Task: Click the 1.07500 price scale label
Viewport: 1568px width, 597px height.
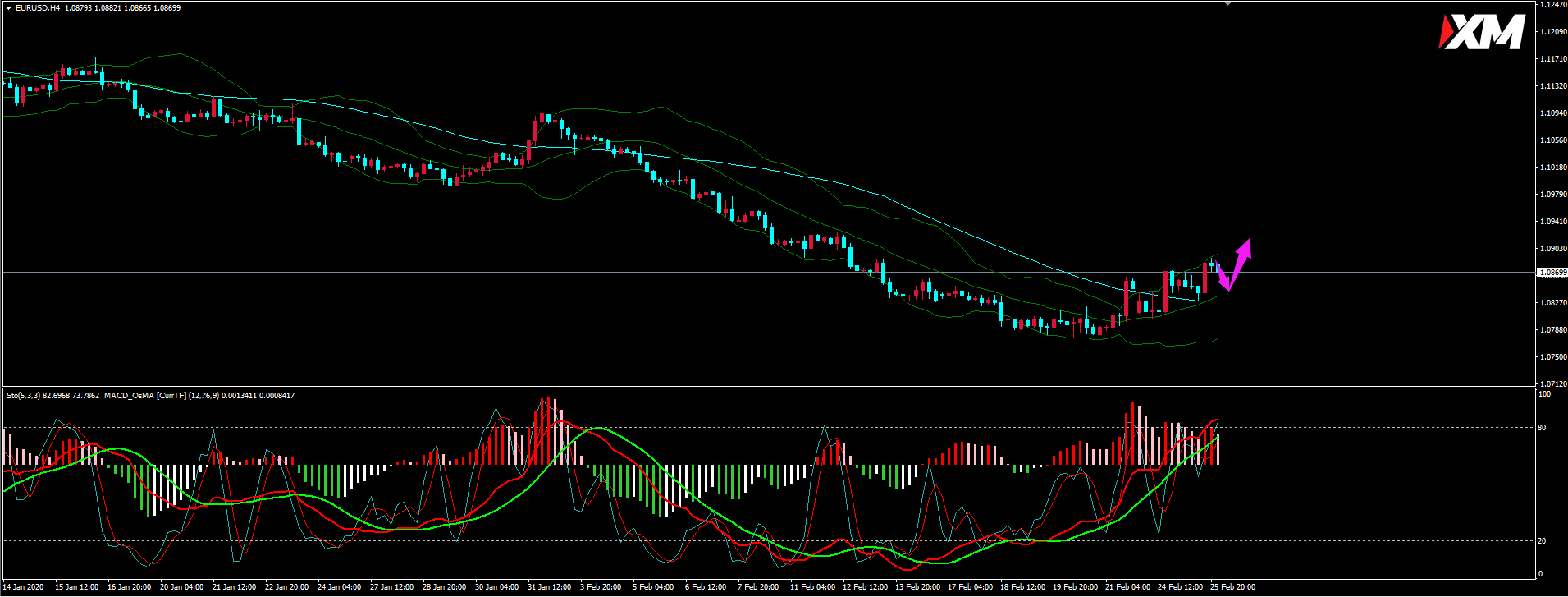Action: click(x=1553, y=357)
